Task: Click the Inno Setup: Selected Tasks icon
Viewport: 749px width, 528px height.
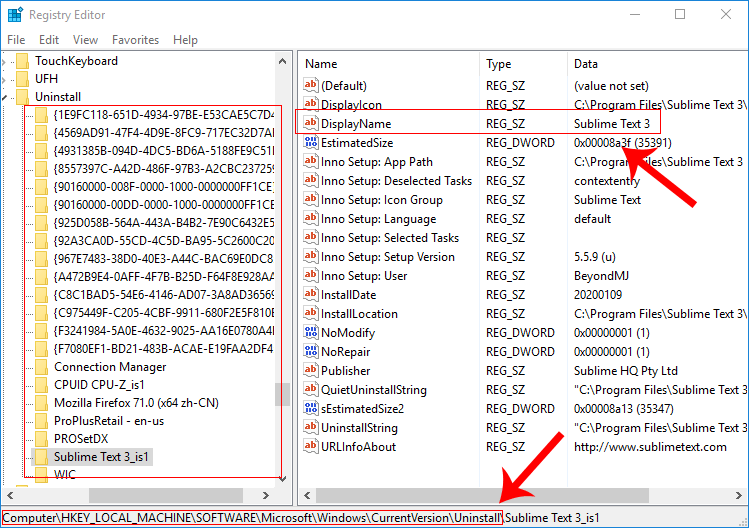Action: coord(310,237)
